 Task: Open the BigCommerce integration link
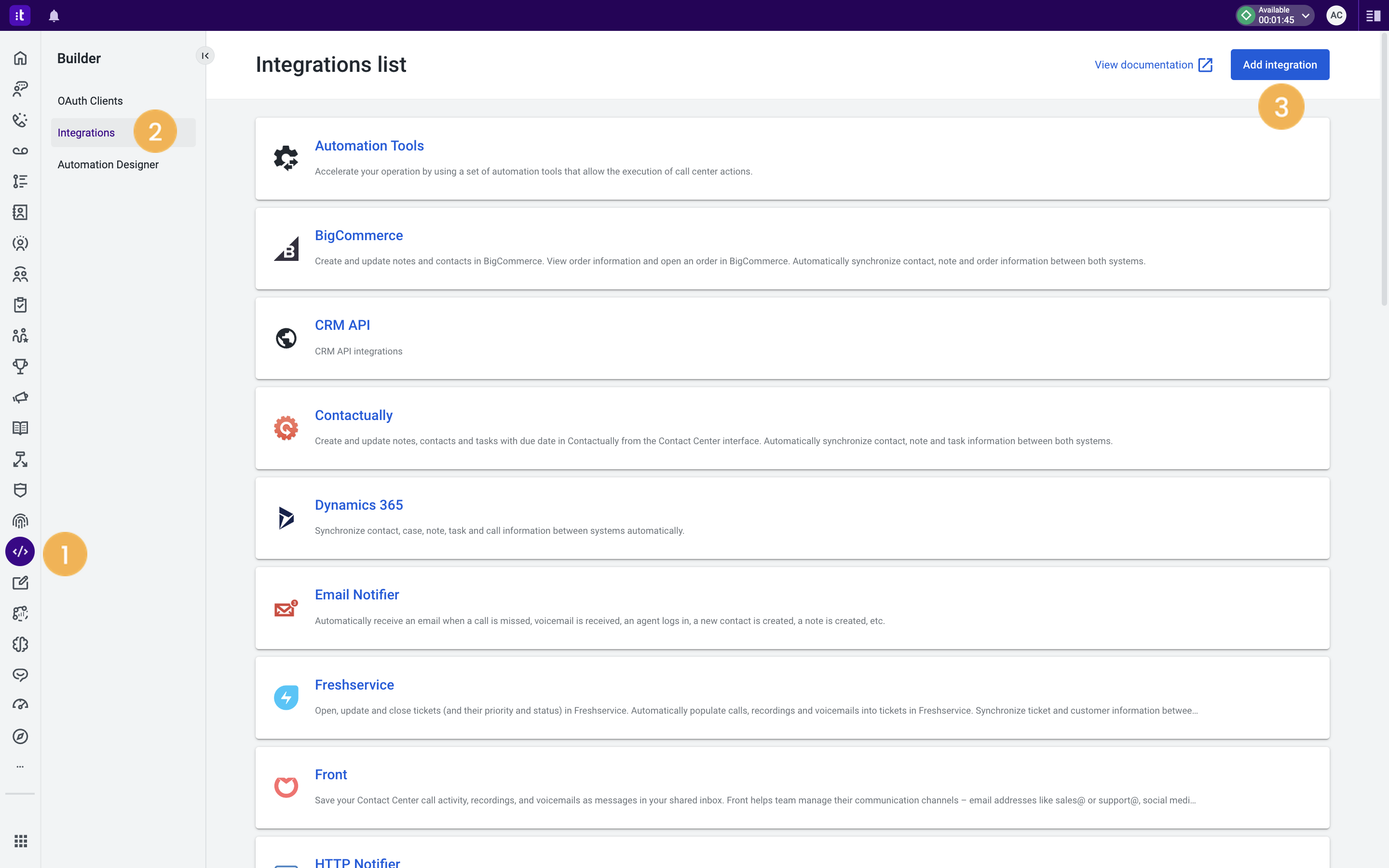pyautogui.click(x=359, y=235)
